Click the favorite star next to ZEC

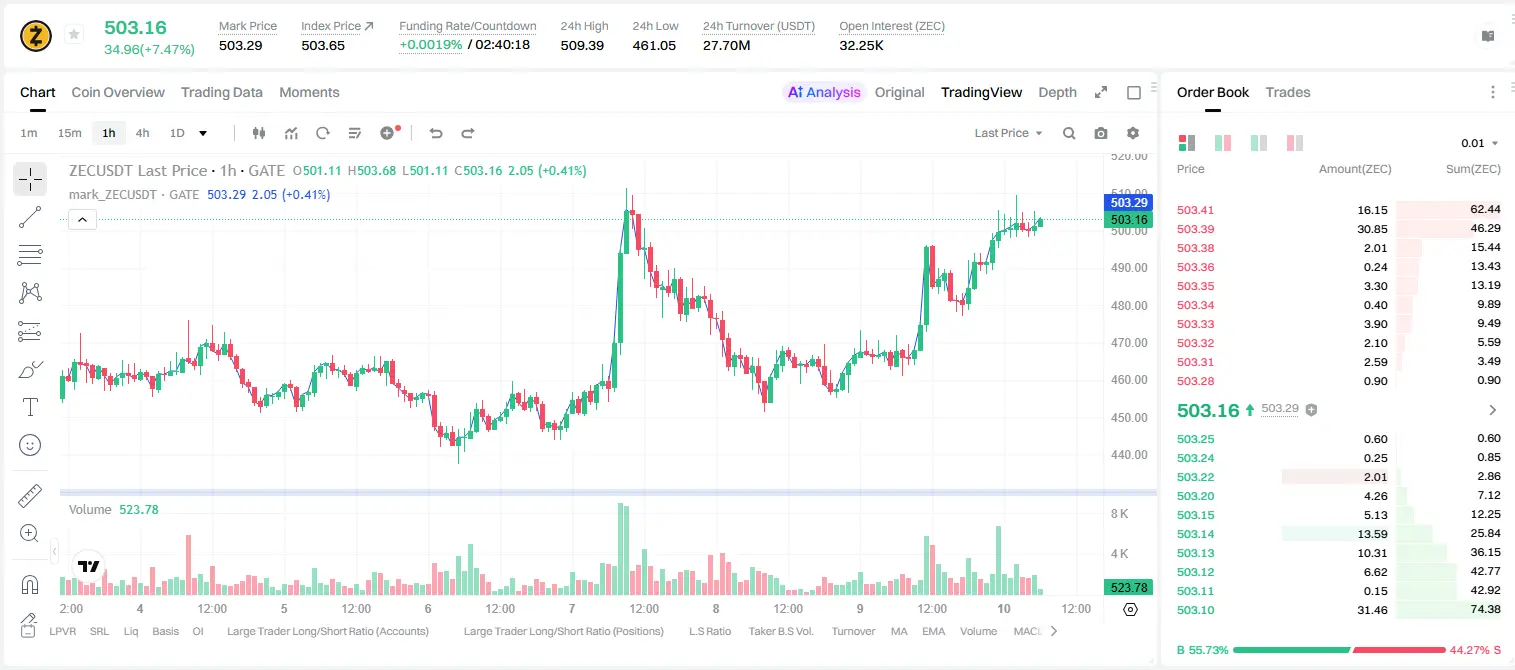[x=74, y=35]
